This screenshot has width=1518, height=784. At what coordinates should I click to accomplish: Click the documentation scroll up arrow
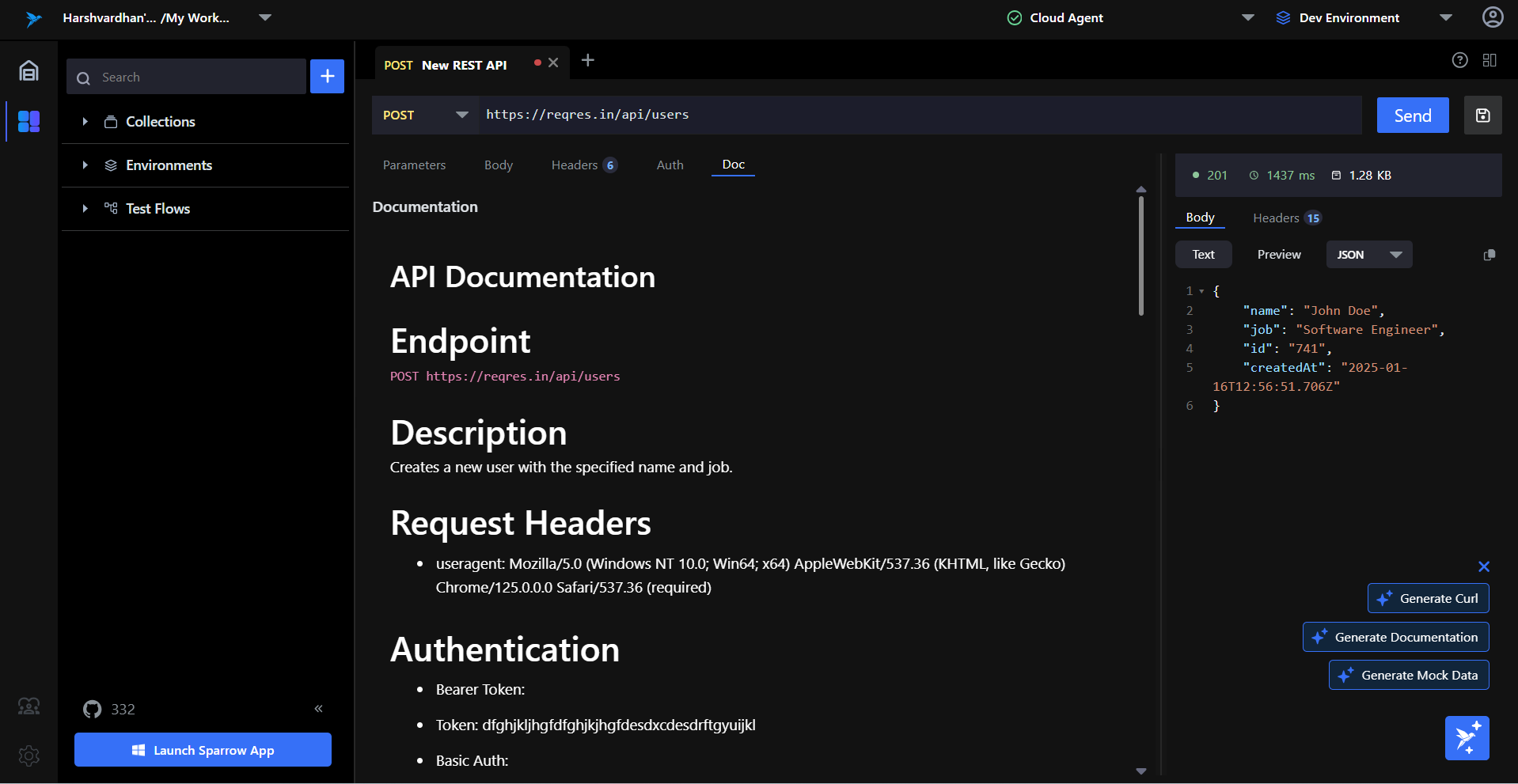[1140, 190]
